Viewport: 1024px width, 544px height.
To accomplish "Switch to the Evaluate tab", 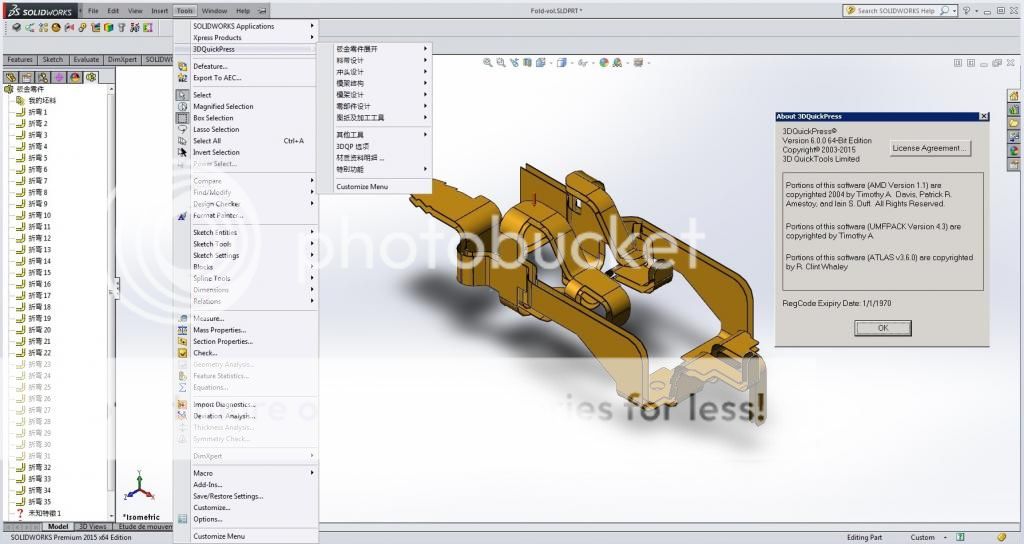I will coord(86,60).
